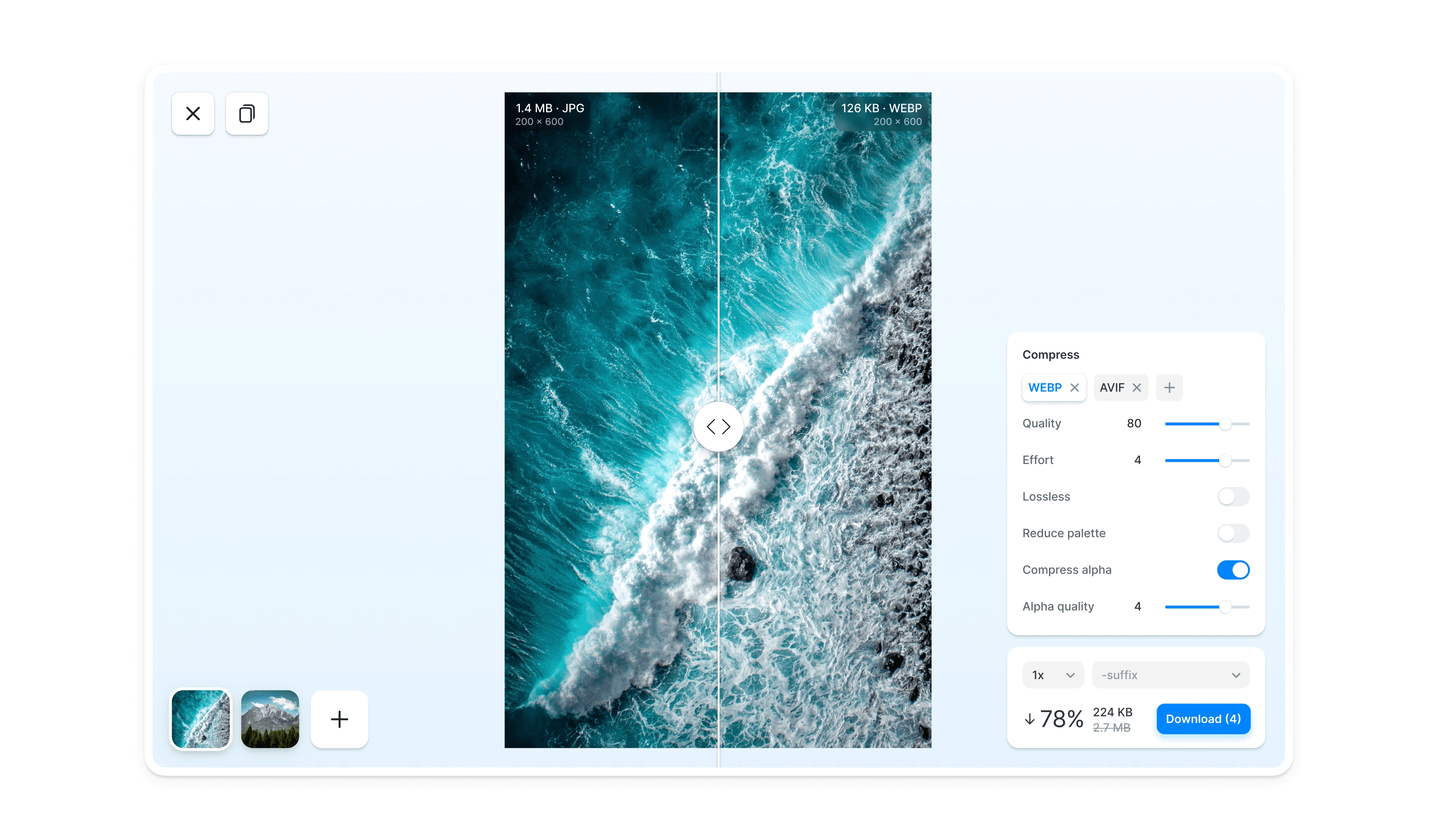Adjust the Quality slider
This screenshot has width=1439, height=840.
[1225, 424]
